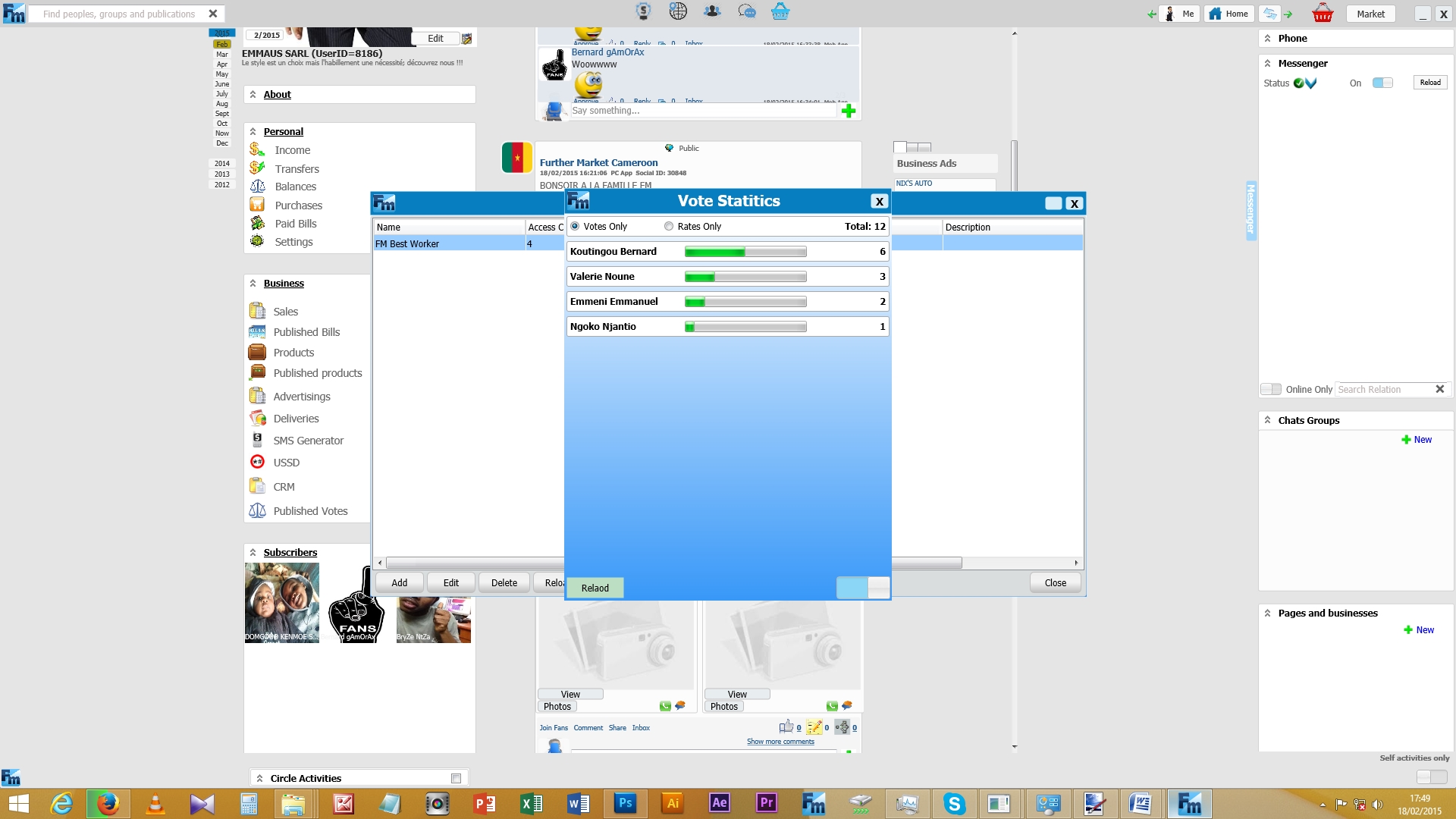Click Ngoko Njantio vote progress bar
Image resolution: width=1456 pixels, height=819 pixels.
[745, 326]
